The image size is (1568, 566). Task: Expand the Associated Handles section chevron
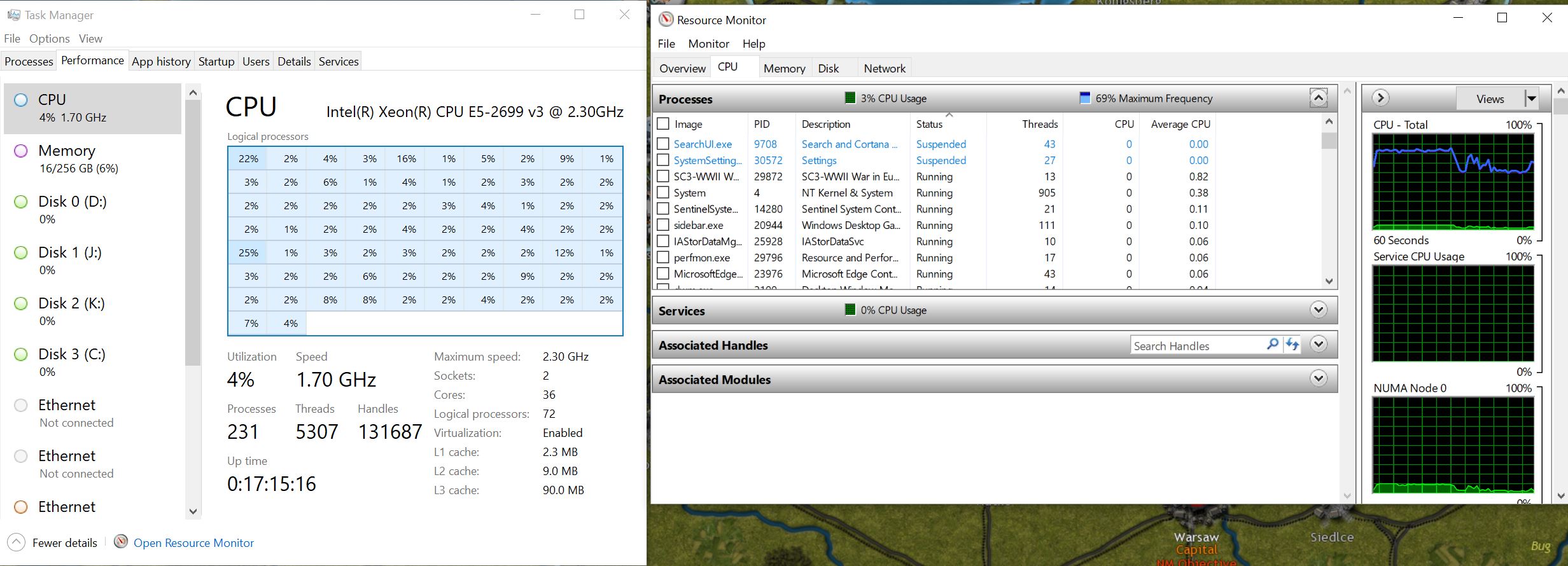click(1319, 344)
